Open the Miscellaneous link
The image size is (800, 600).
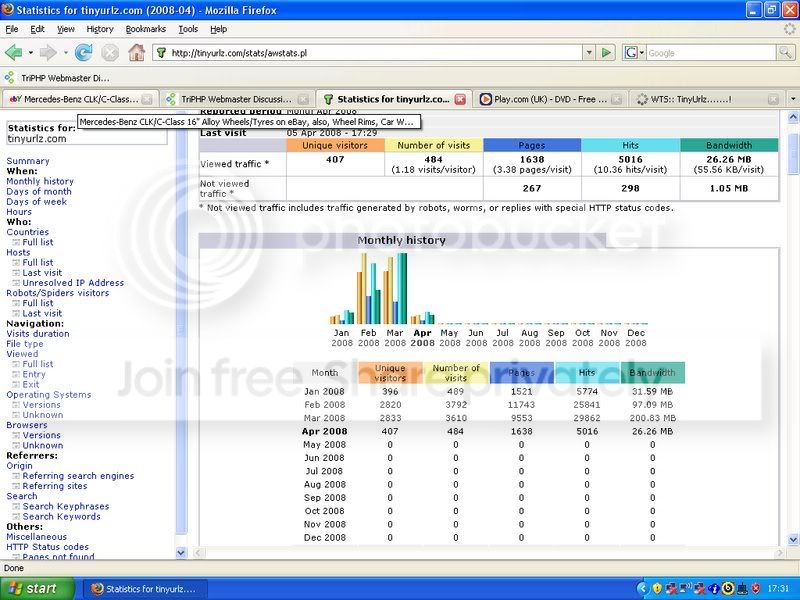coord(36,537)
